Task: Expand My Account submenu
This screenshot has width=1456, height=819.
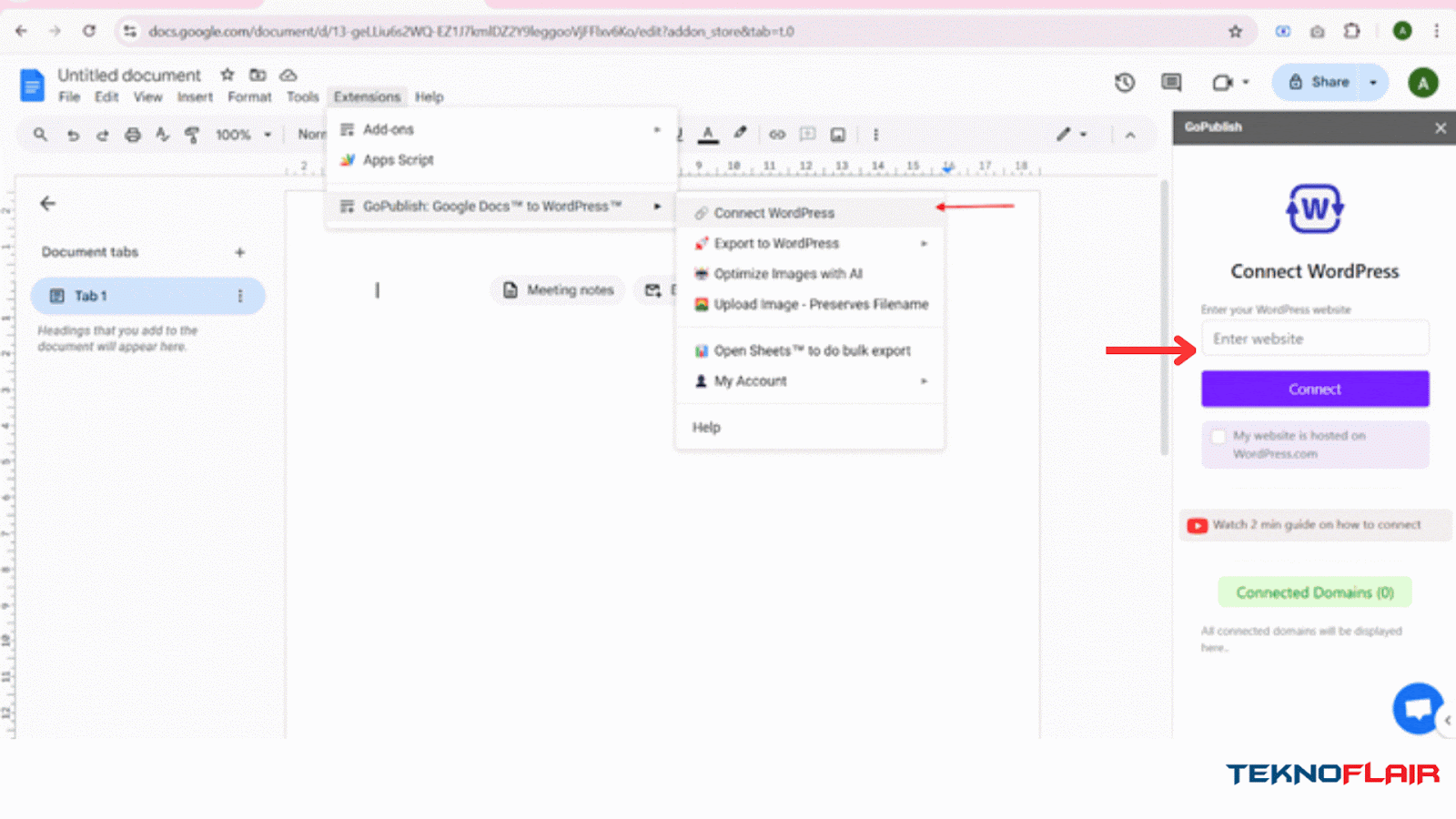Action: (809, 381)
